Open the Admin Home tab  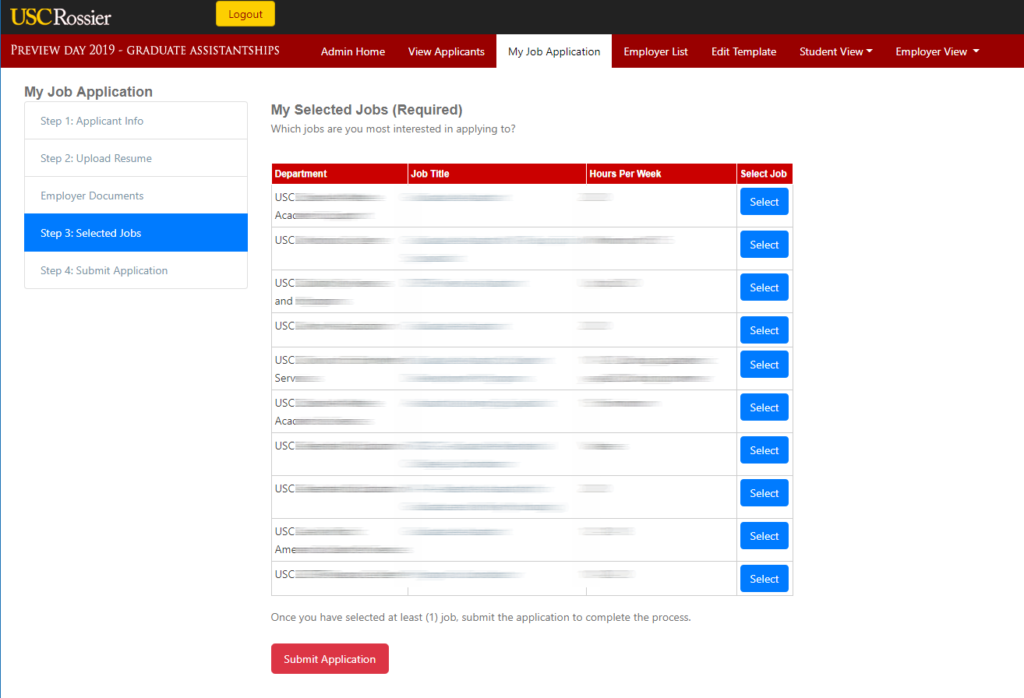click(352, 52)
